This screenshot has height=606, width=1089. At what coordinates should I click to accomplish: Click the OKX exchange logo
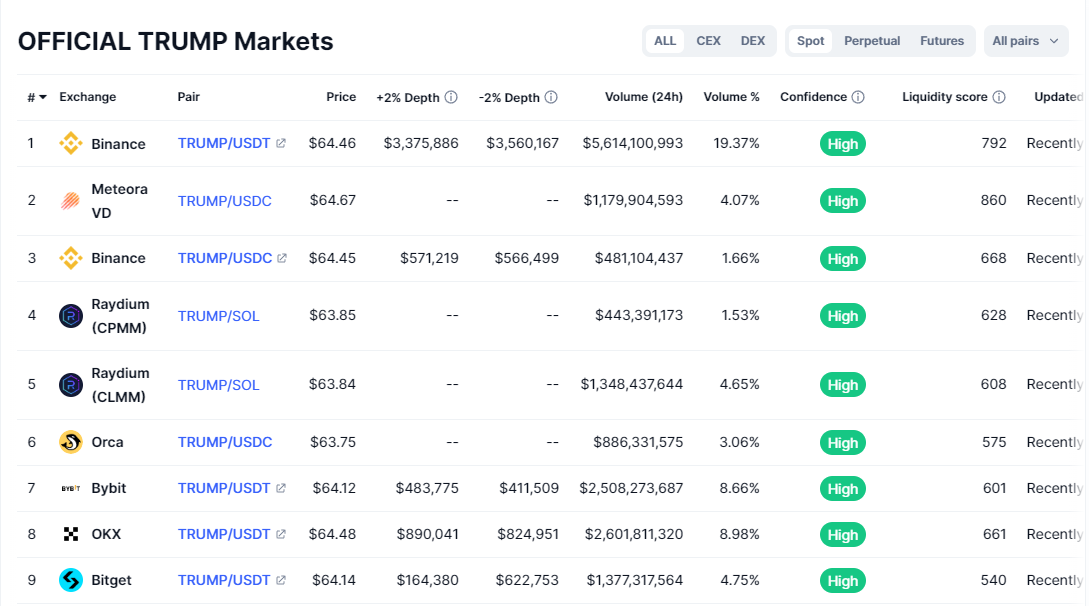click(70, 534)
